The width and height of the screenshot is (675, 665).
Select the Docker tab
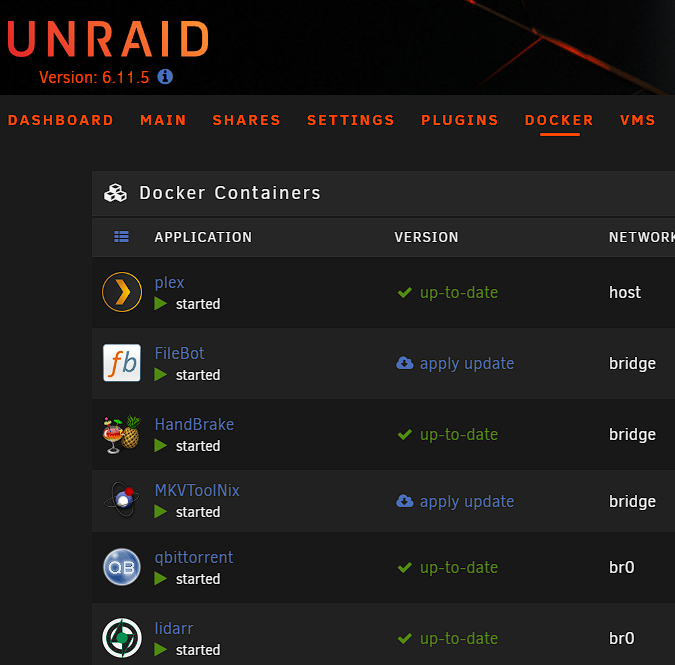pos(559,120)
